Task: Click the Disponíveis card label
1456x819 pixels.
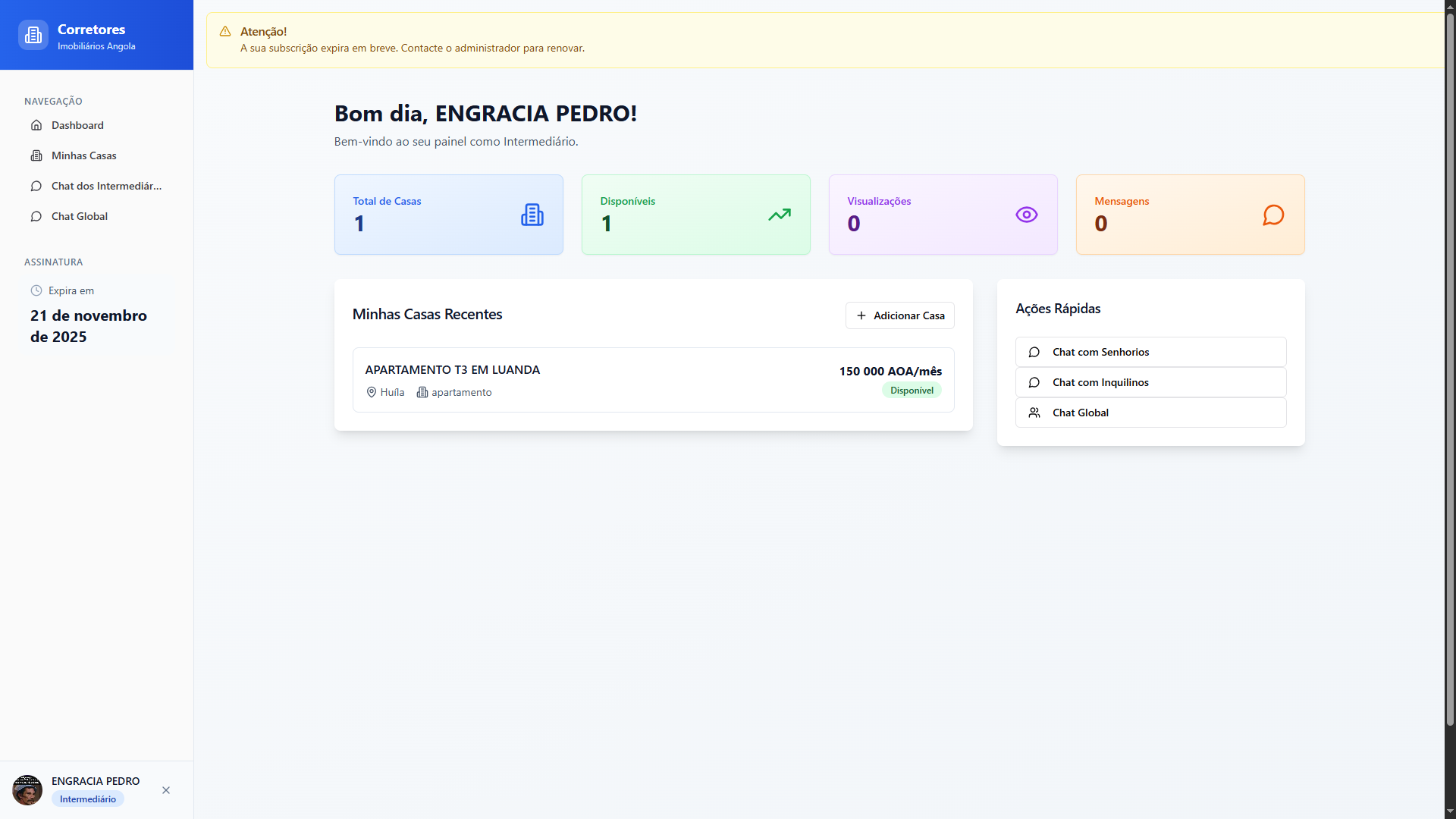Action: pos(627,201)
